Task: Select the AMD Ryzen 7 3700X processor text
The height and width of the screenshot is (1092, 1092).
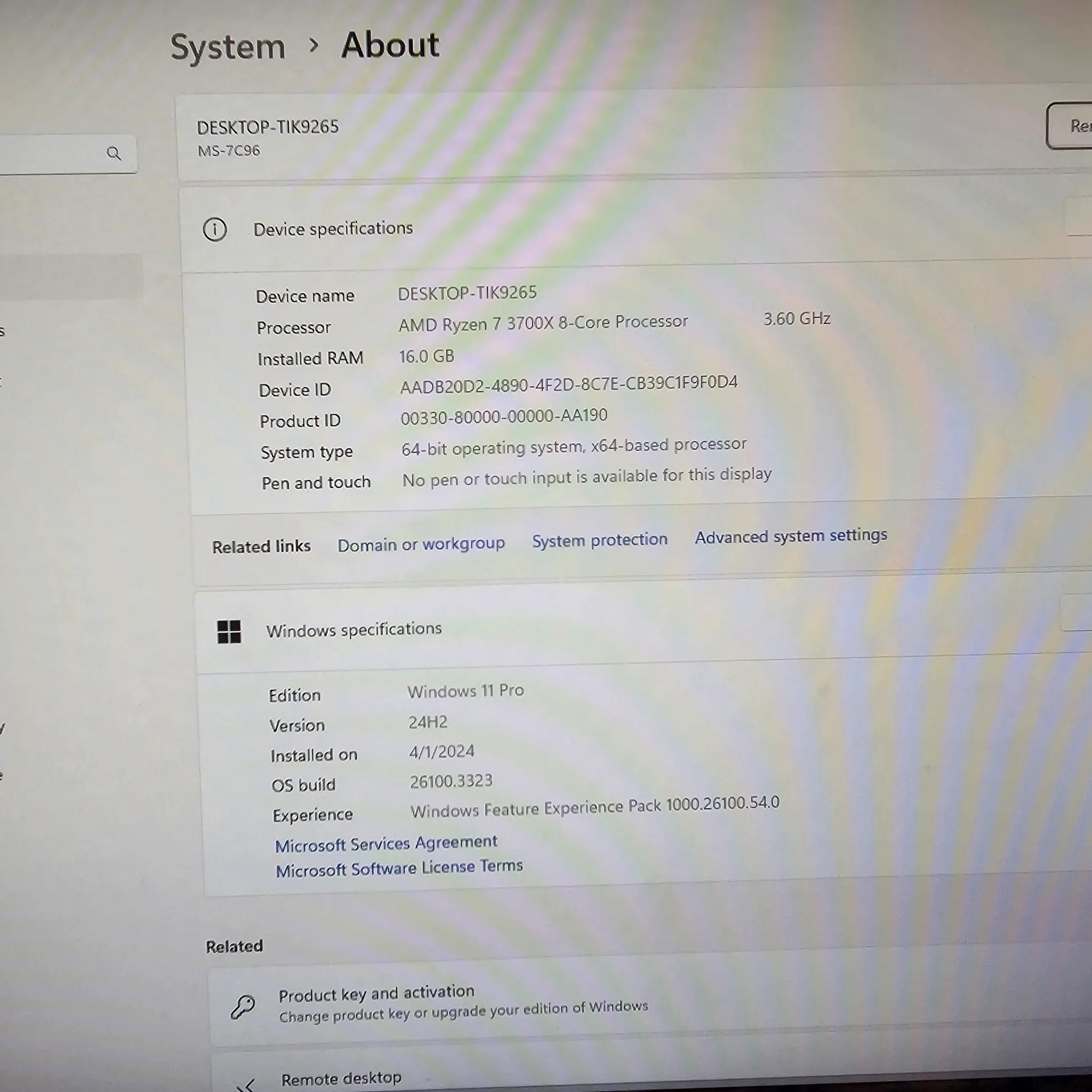Action: 543,323
